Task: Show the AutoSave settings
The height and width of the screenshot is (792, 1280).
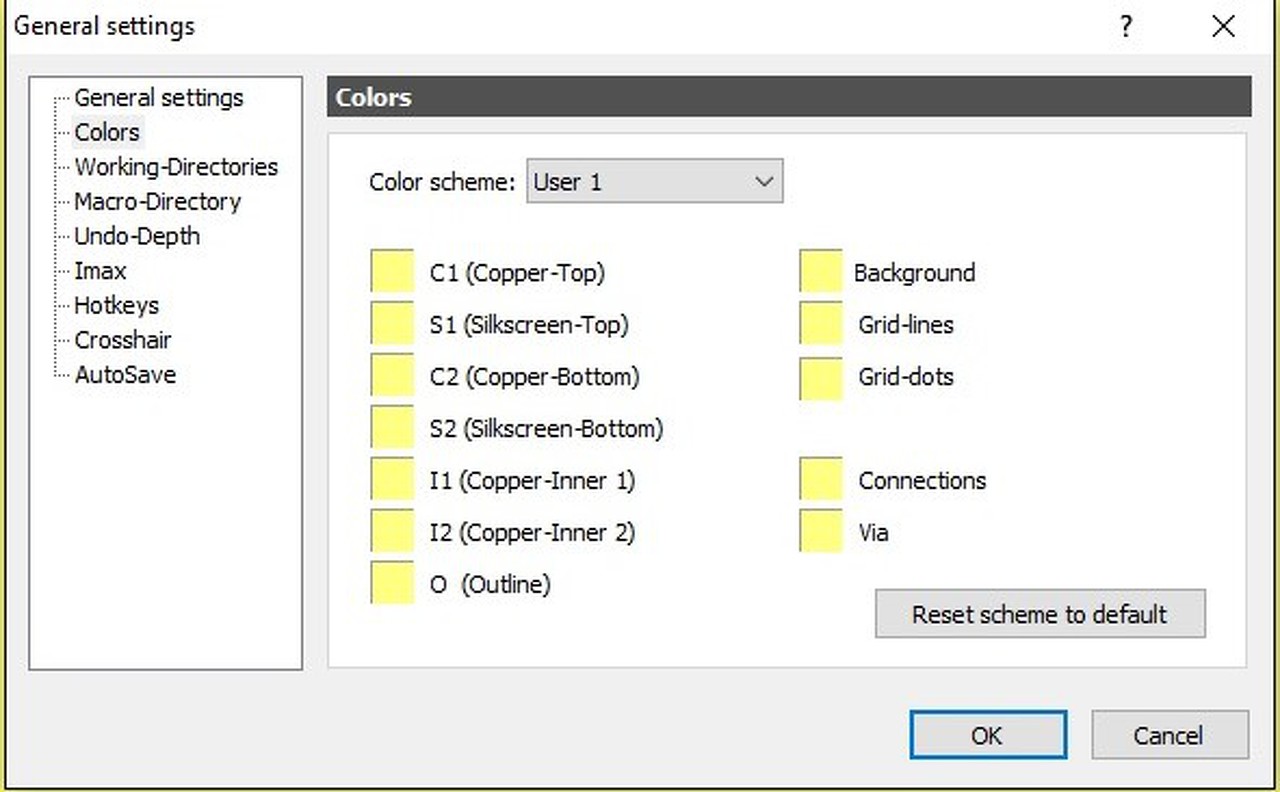Action: click(125, 375)
